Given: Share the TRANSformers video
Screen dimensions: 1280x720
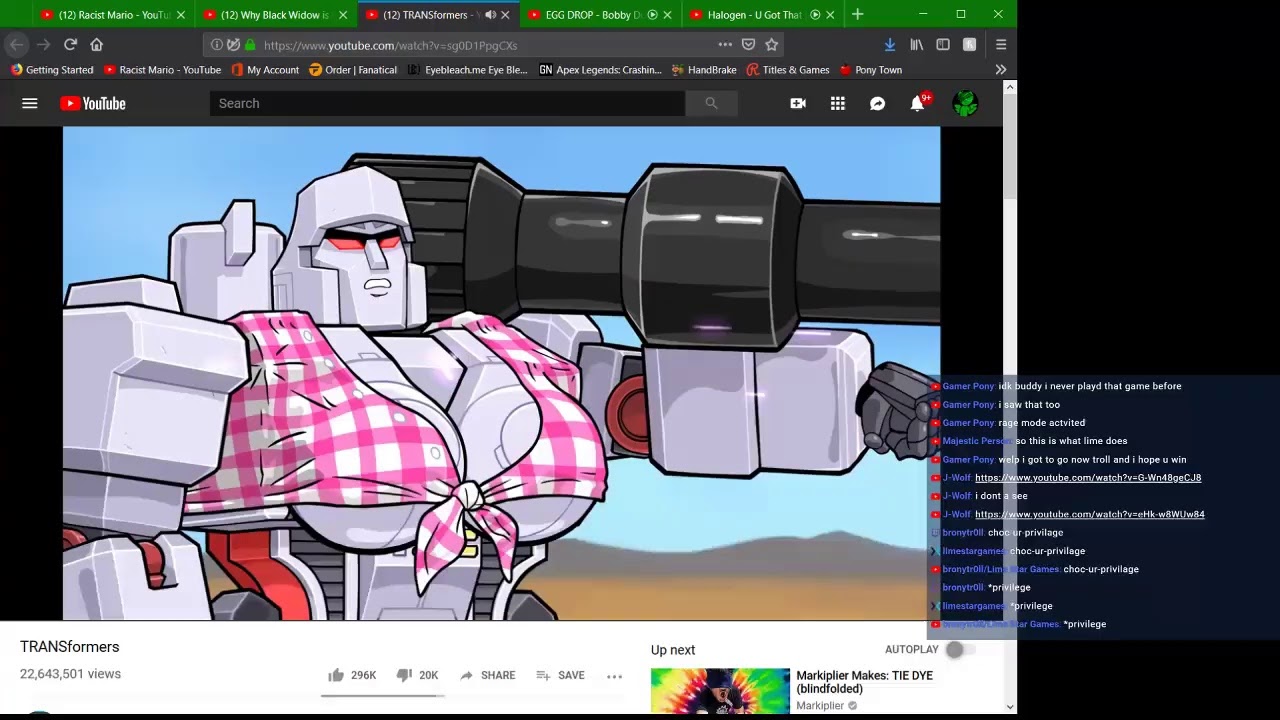Looking at the screenshot, I should click(x=488, y=675).
